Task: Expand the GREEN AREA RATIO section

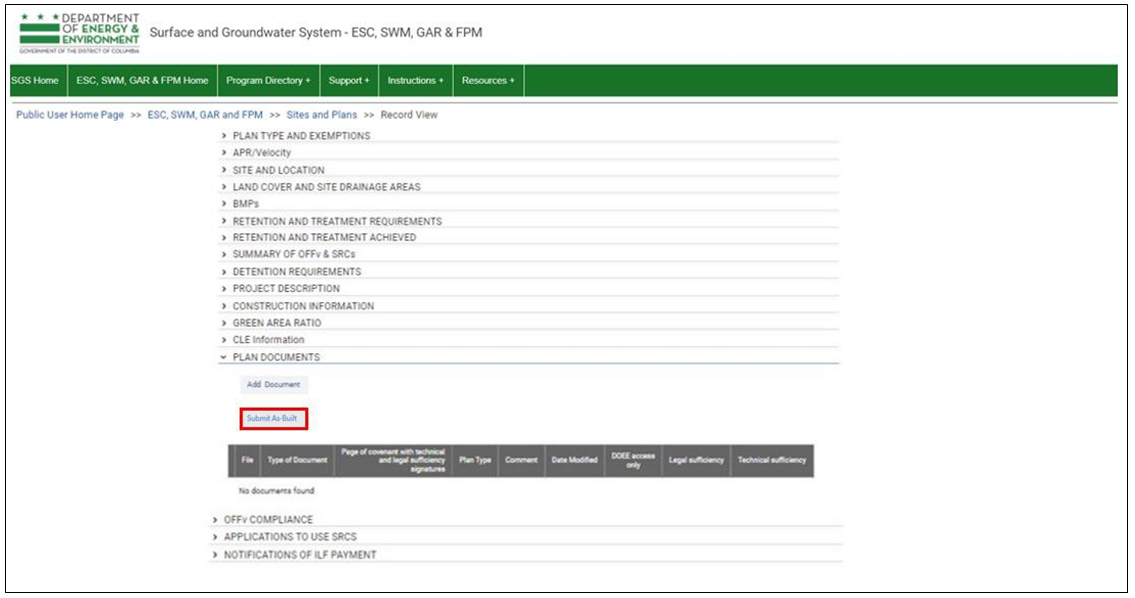Action: (277, 323)
